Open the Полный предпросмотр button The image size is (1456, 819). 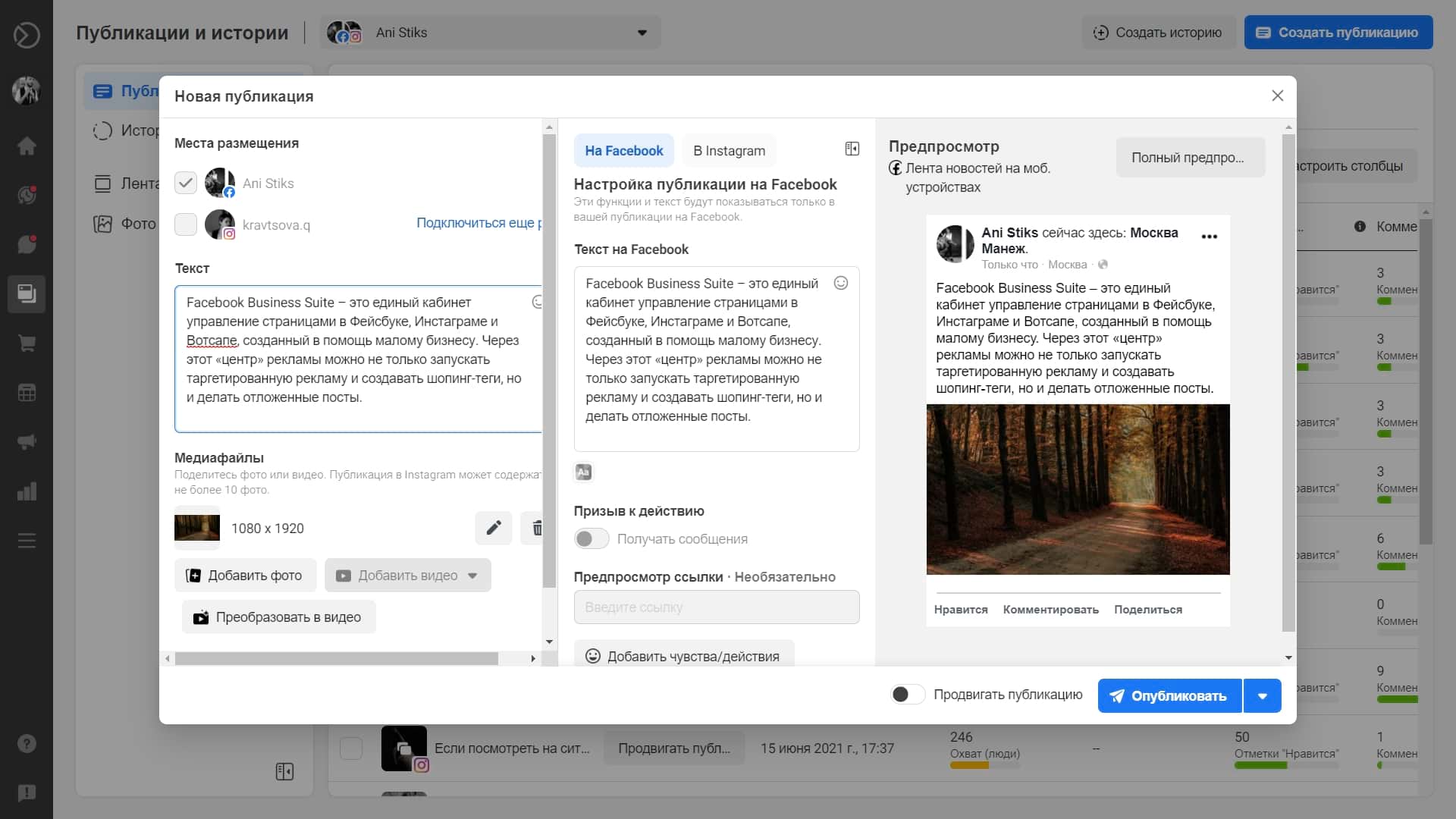pos(1191,158)
